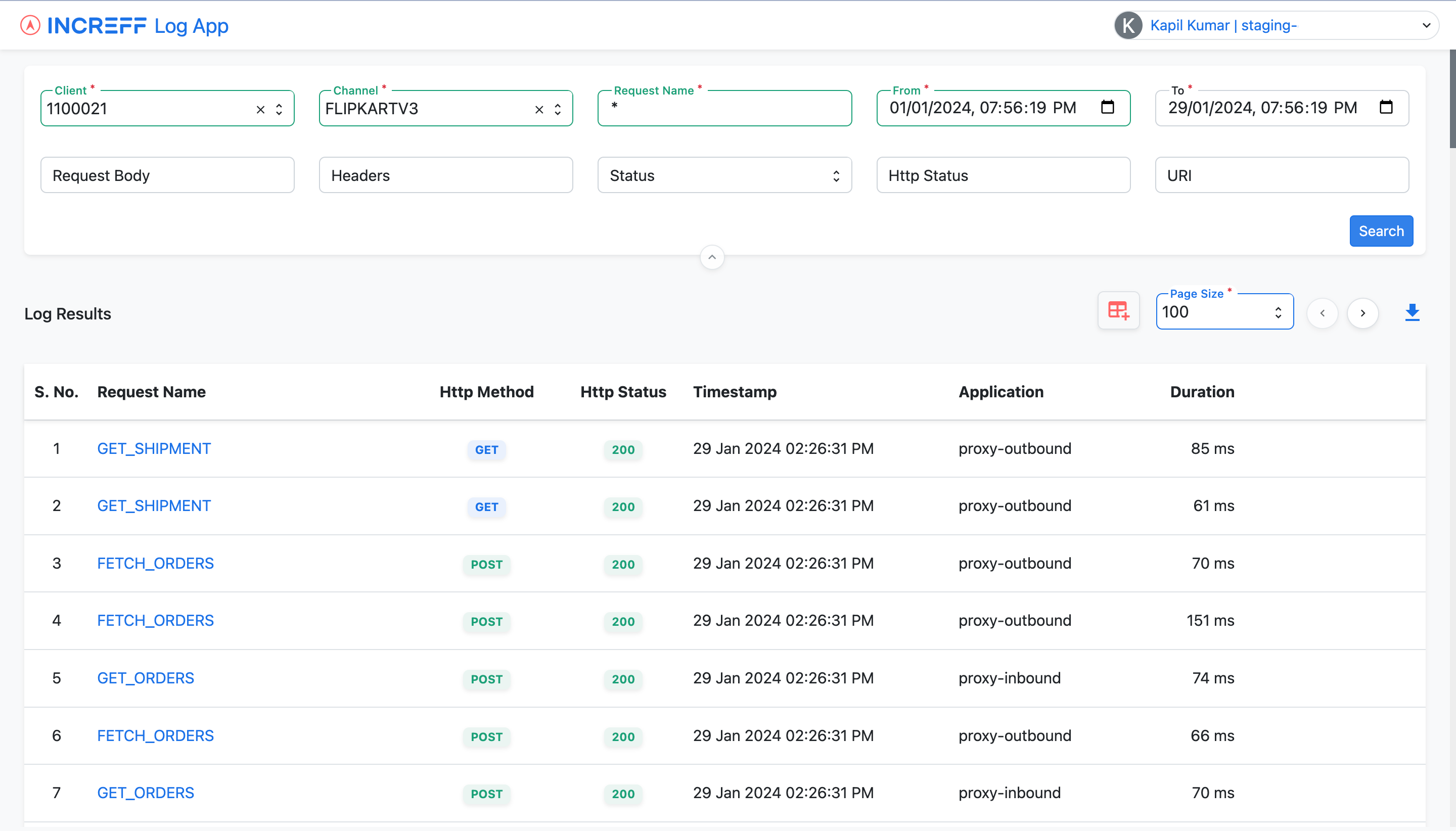
Task: Click the Search button
Action: [x=1381, y=230]
